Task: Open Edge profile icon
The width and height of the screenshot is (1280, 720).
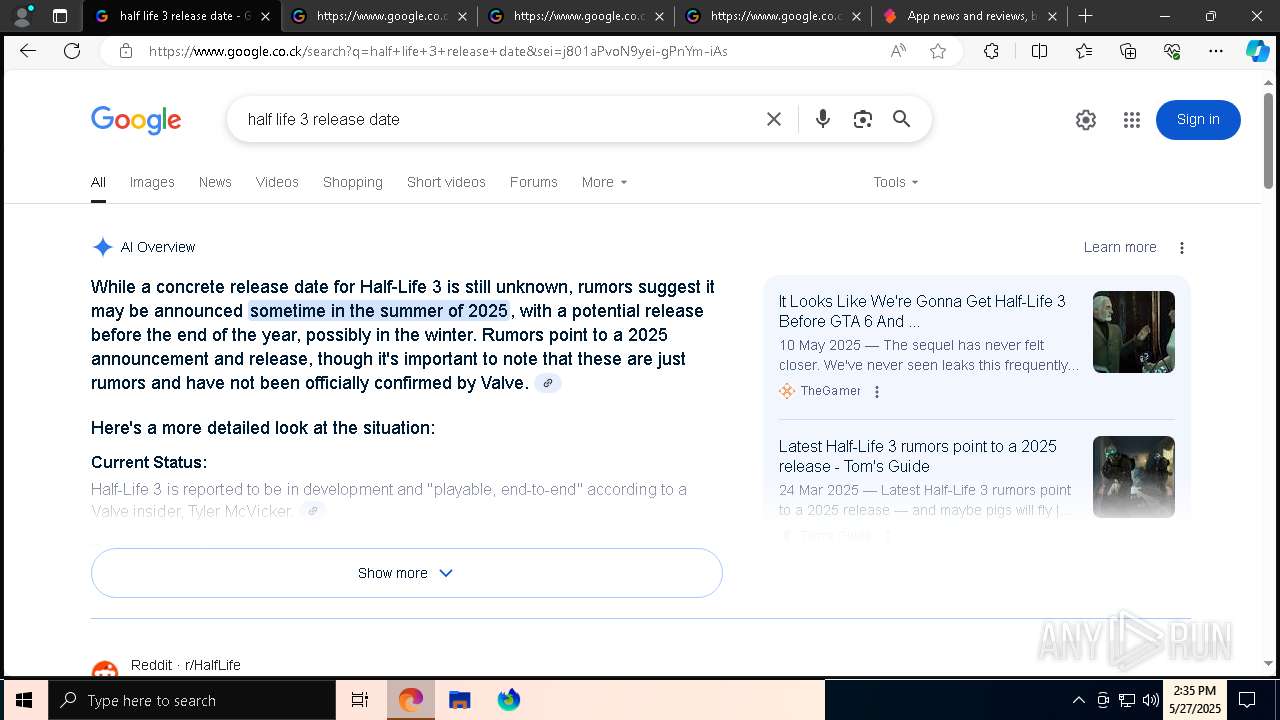Action: tap(22, 16)
